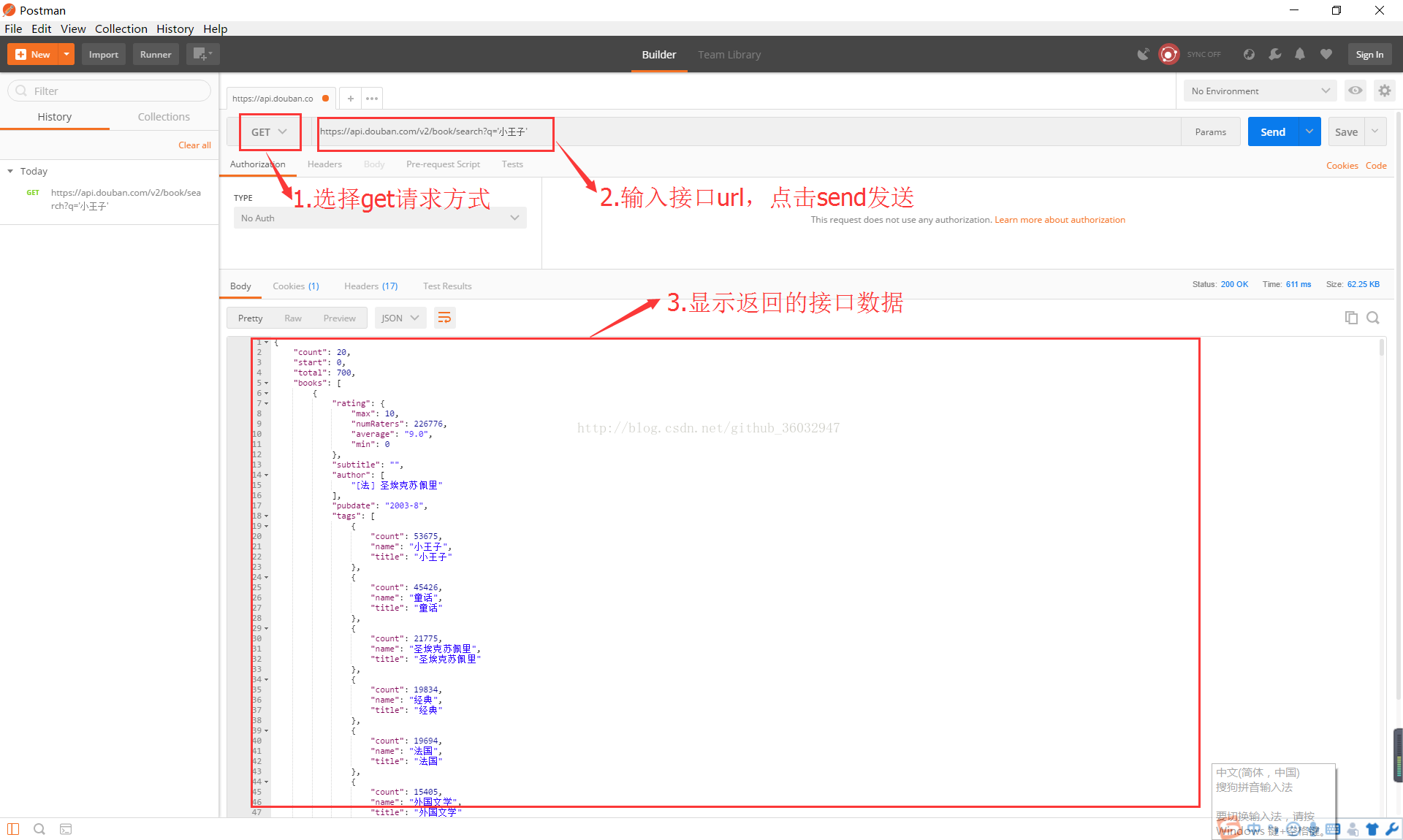1403x840 pixels.
Task: Toggle SYNC OFF label
Action: click(1204, 55)
